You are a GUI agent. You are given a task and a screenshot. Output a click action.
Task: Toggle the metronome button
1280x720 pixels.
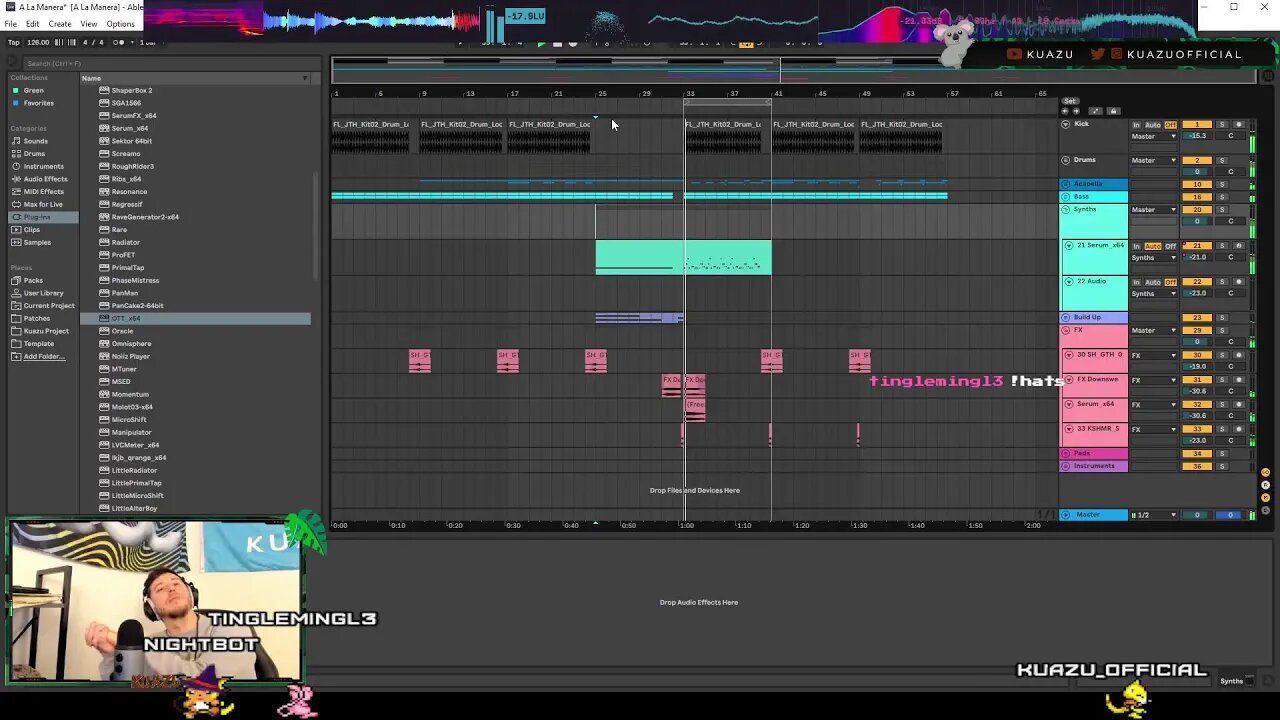click(x=120, y=42)
